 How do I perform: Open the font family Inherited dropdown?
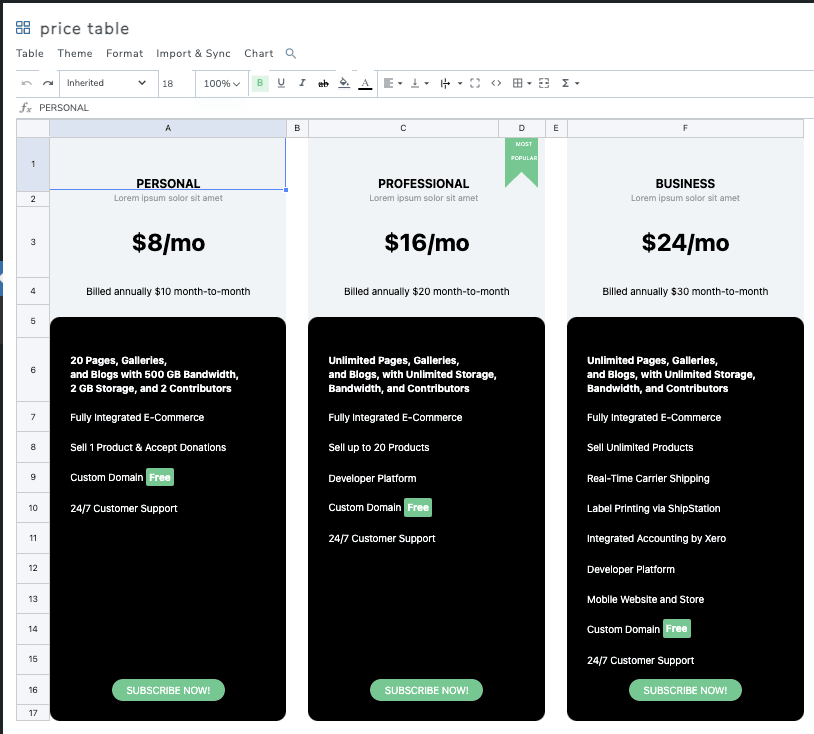[x=107, y=84]
